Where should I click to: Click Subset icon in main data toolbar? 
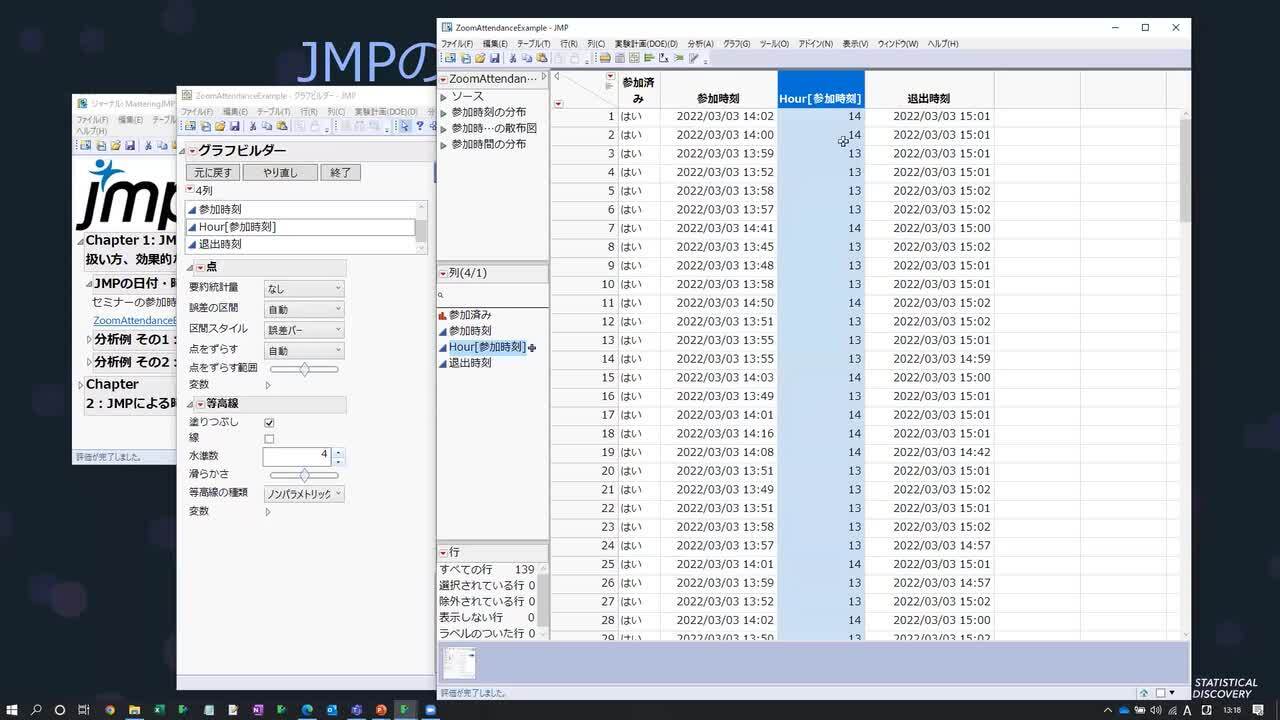(x=620, y=58)
